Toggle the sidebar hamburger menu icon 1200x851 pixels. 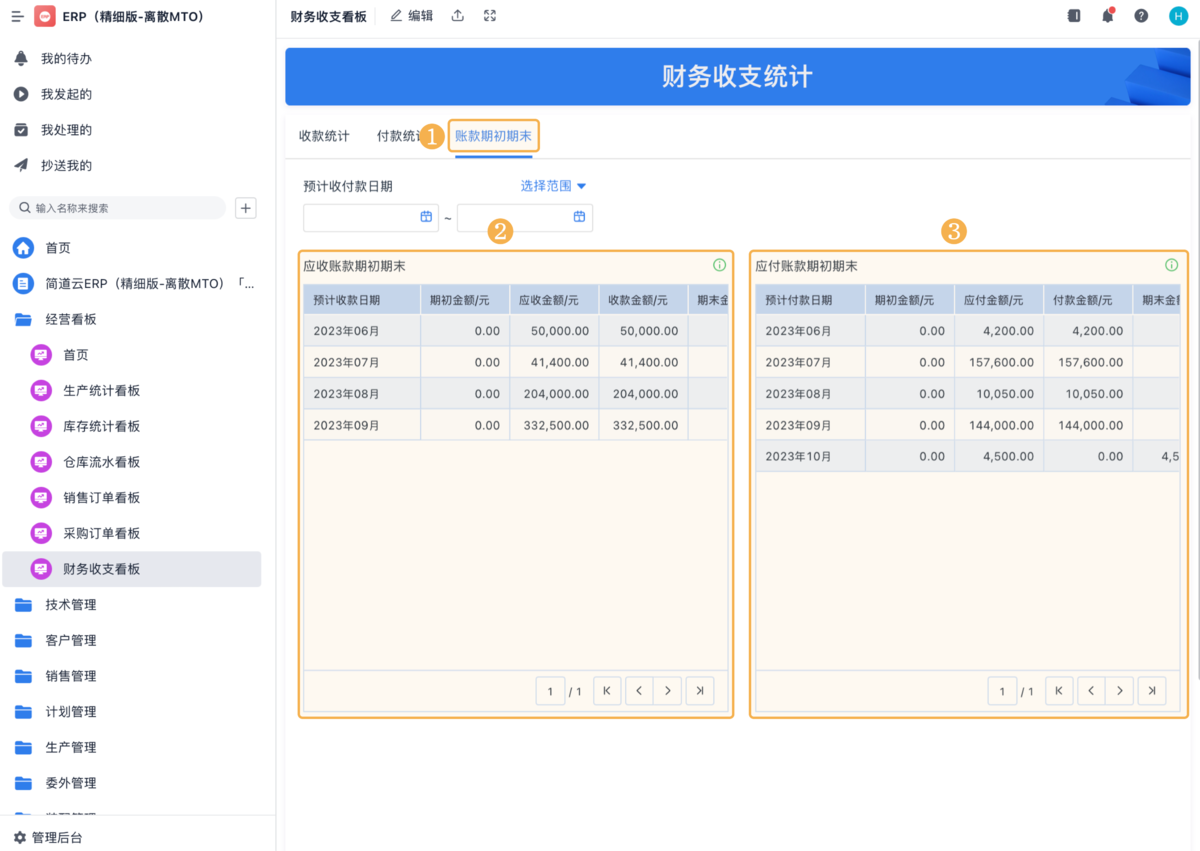[x=17, y=17]
